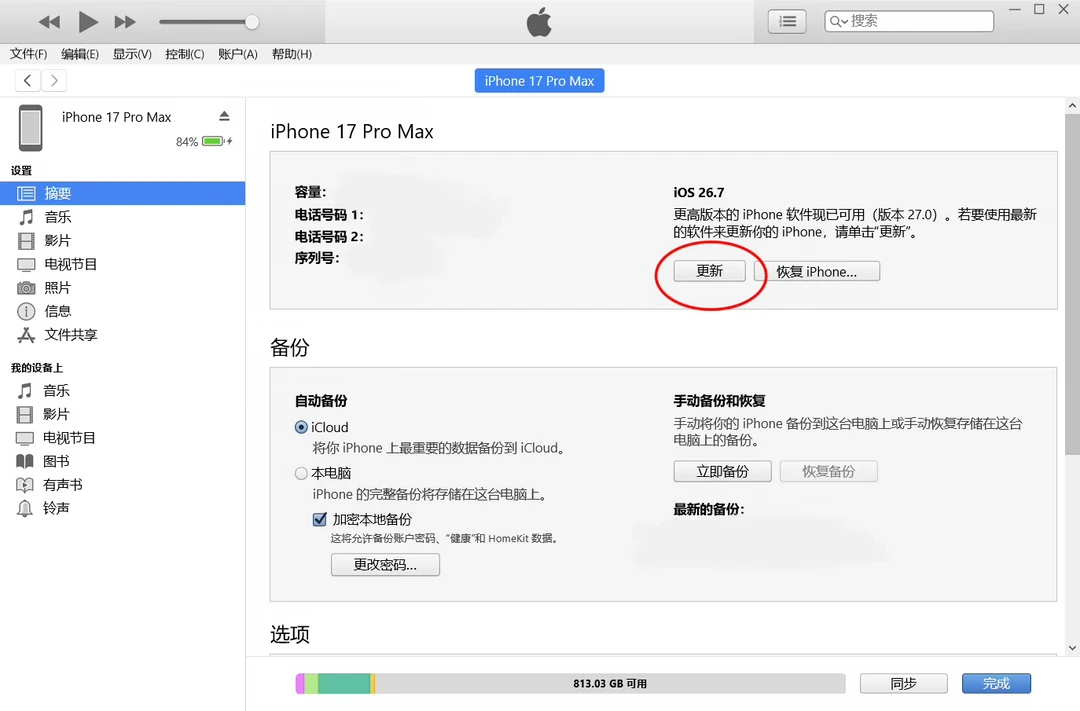The width and height of the screenshot is (1080, 711).
Task: Expand the search field magnifier dropdown
Action: [838, 21]
